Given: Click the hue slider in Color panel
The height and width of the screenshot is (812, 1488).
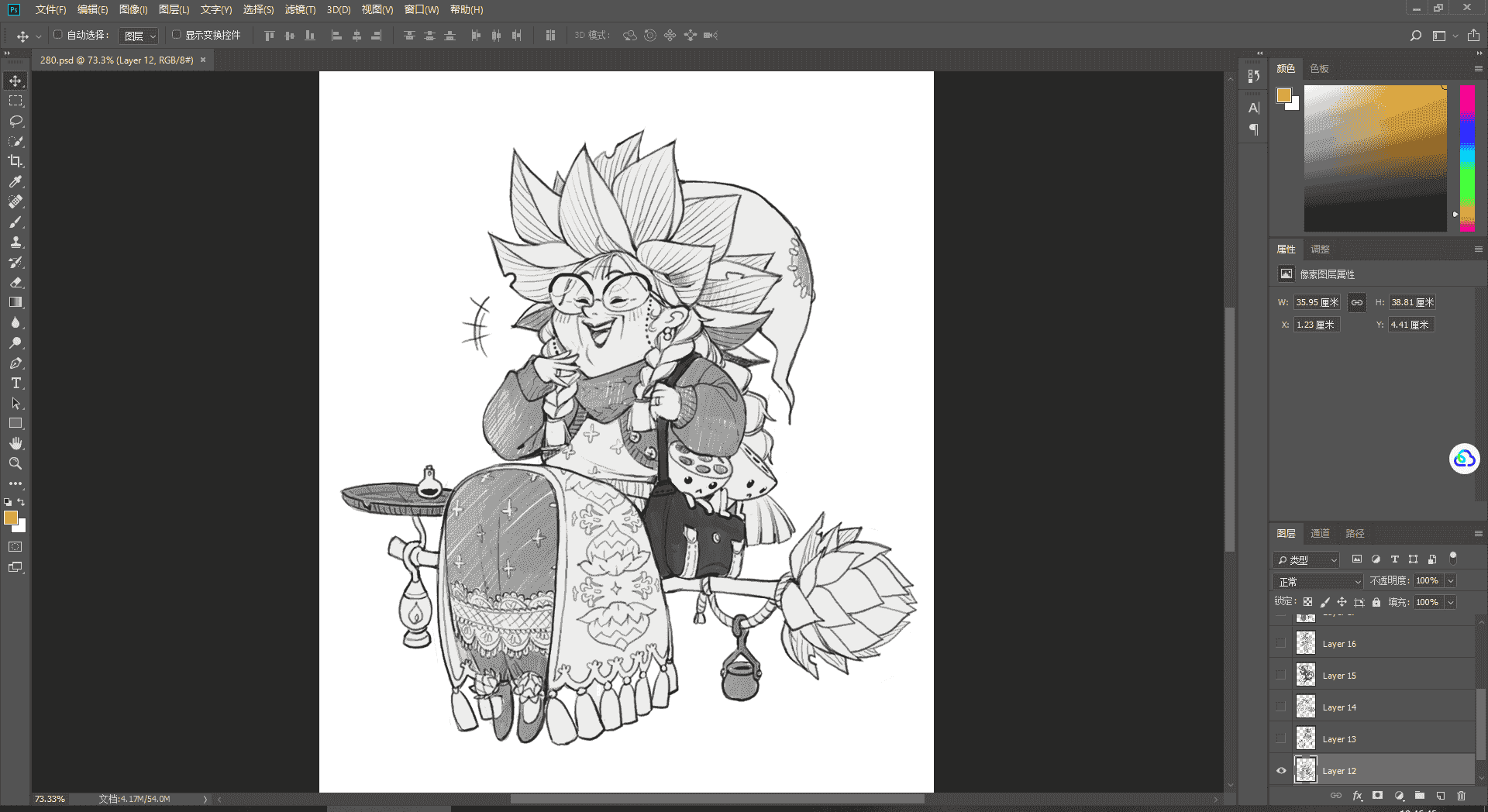Looking at the screenshot, I should [1467, 158].
